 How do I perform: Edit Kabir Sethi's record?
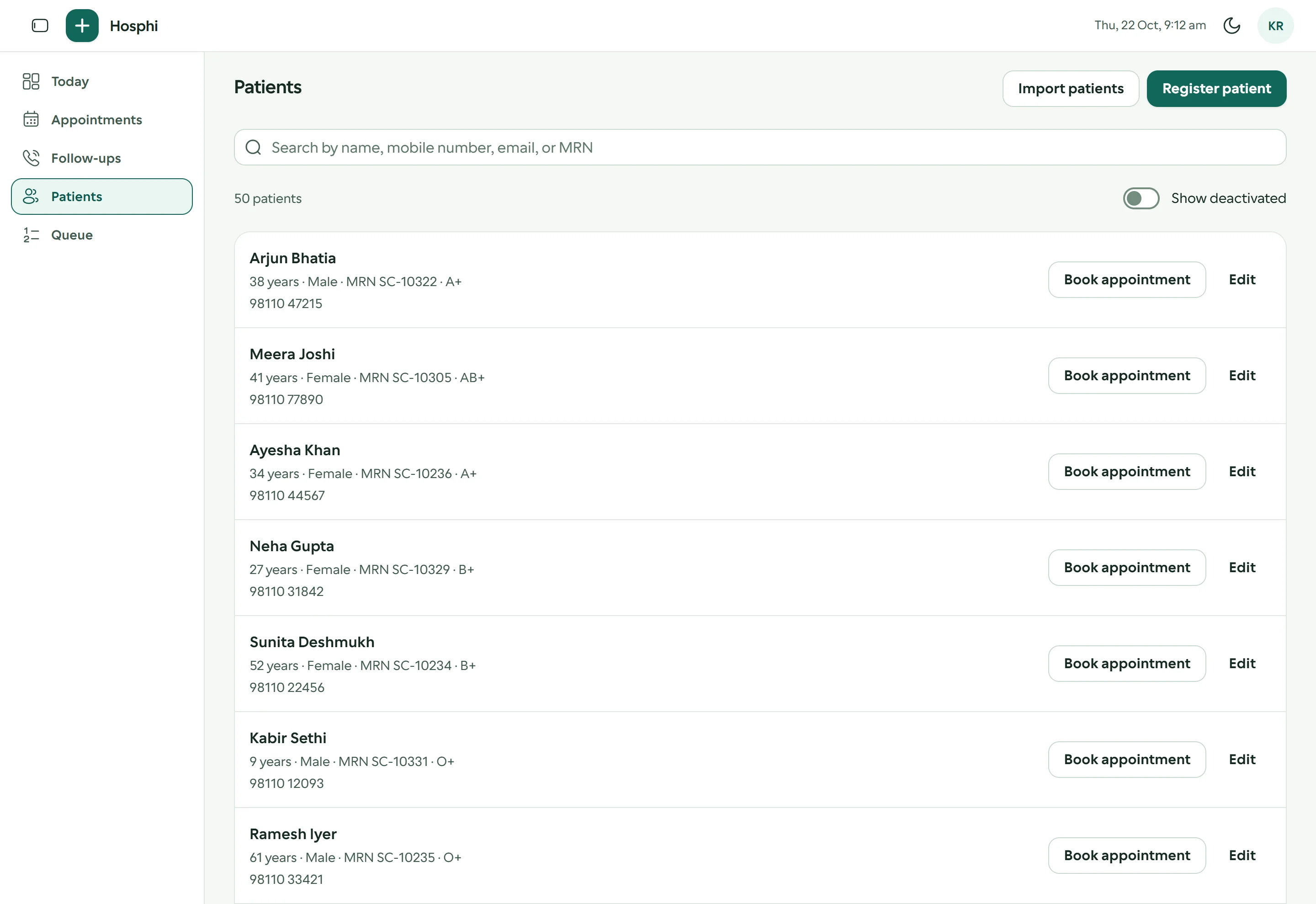pyautogui.click(x=1242, y=760)
